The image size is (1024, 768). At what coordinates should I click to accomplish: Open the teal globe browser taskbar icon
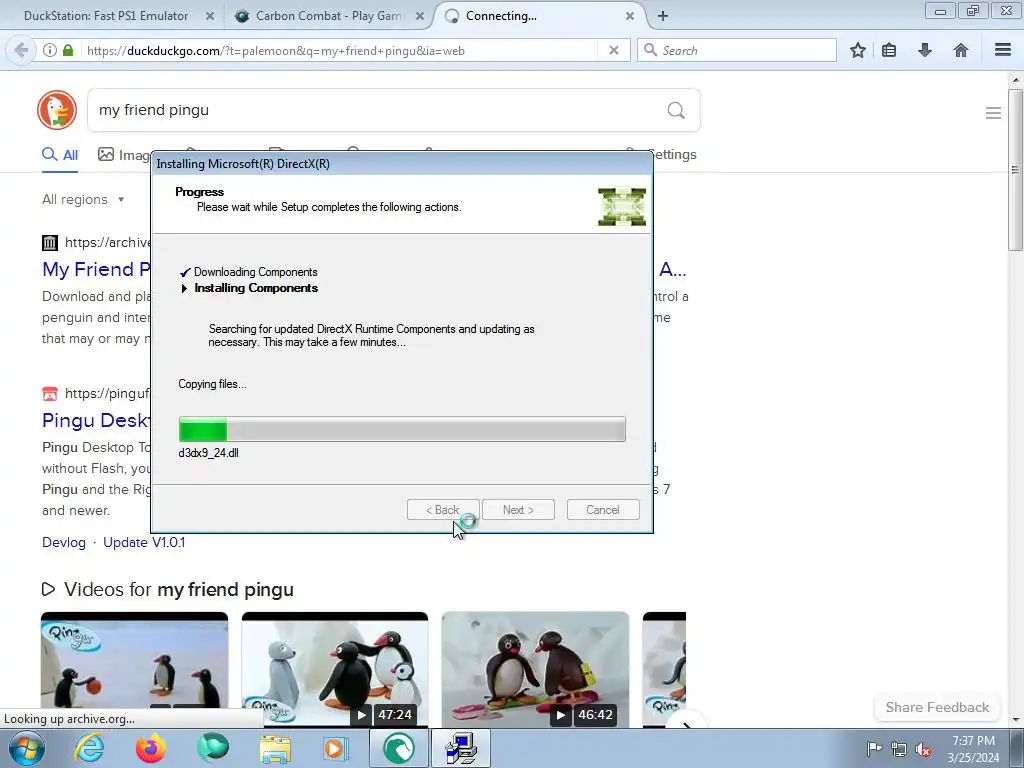(213, 748)
